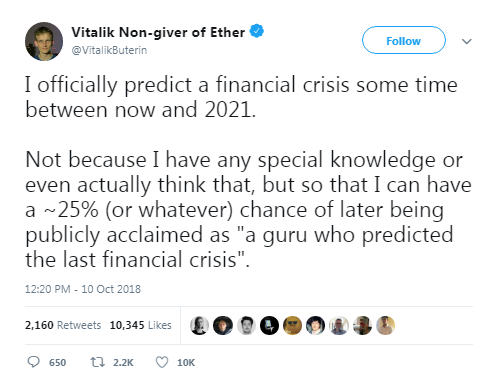This screenshot has width=501, height=388.
Task: Open the 12:20 PM - 10 Oct 2018 timestamp
Action: coord(83,289)
